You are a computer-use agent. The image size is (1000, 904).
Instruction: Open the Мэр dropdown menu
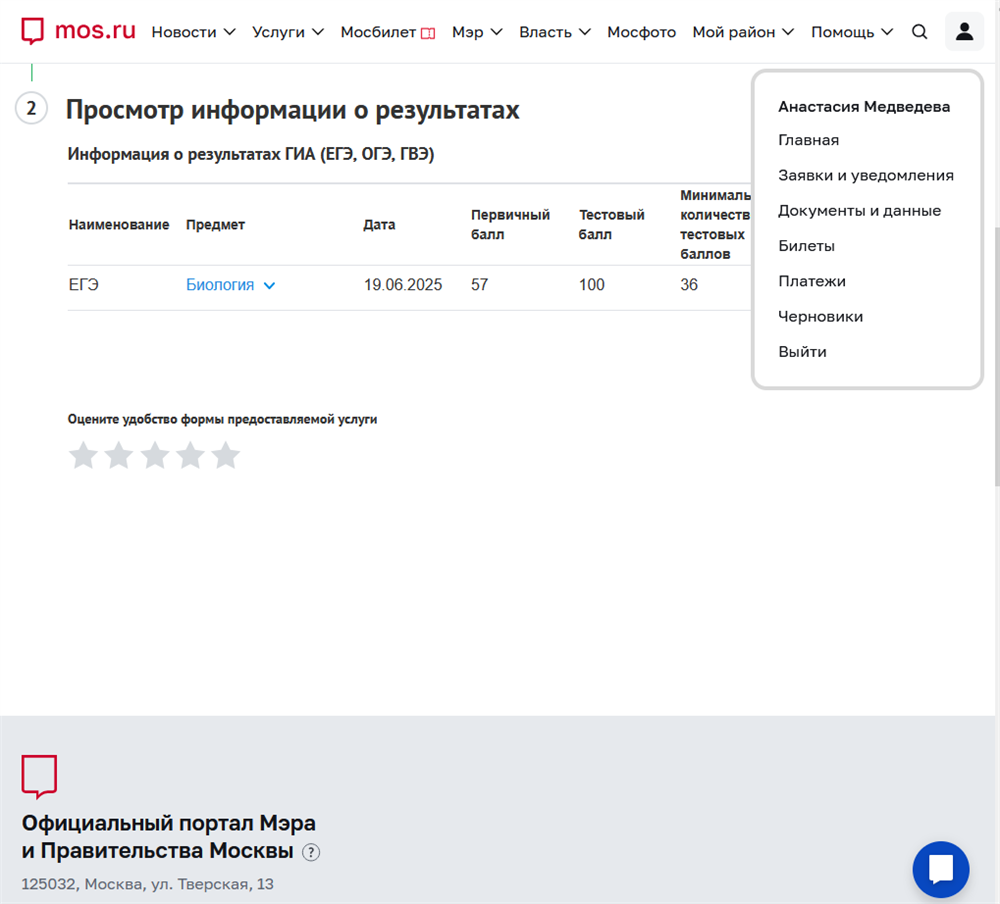click(477, 32)
